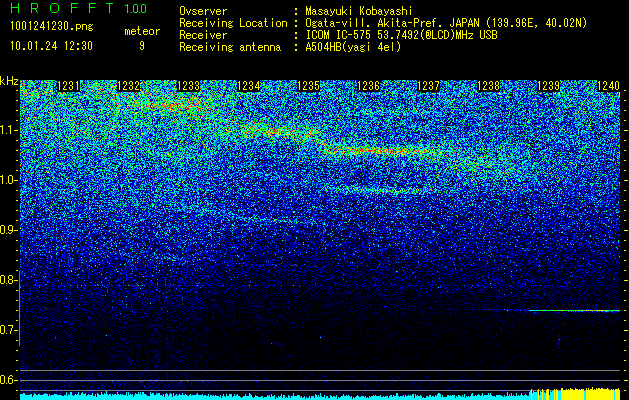Click the date stamp 10.01.24 12:30

coord(51,46)
